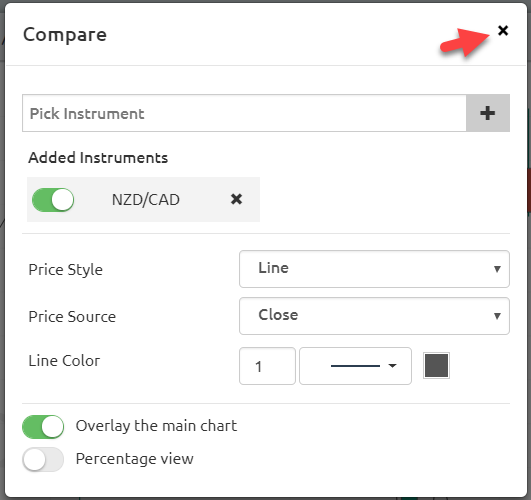Click the Price Style dropdown arrow
The height and width of the screenshot is (500, 531).
497,269
